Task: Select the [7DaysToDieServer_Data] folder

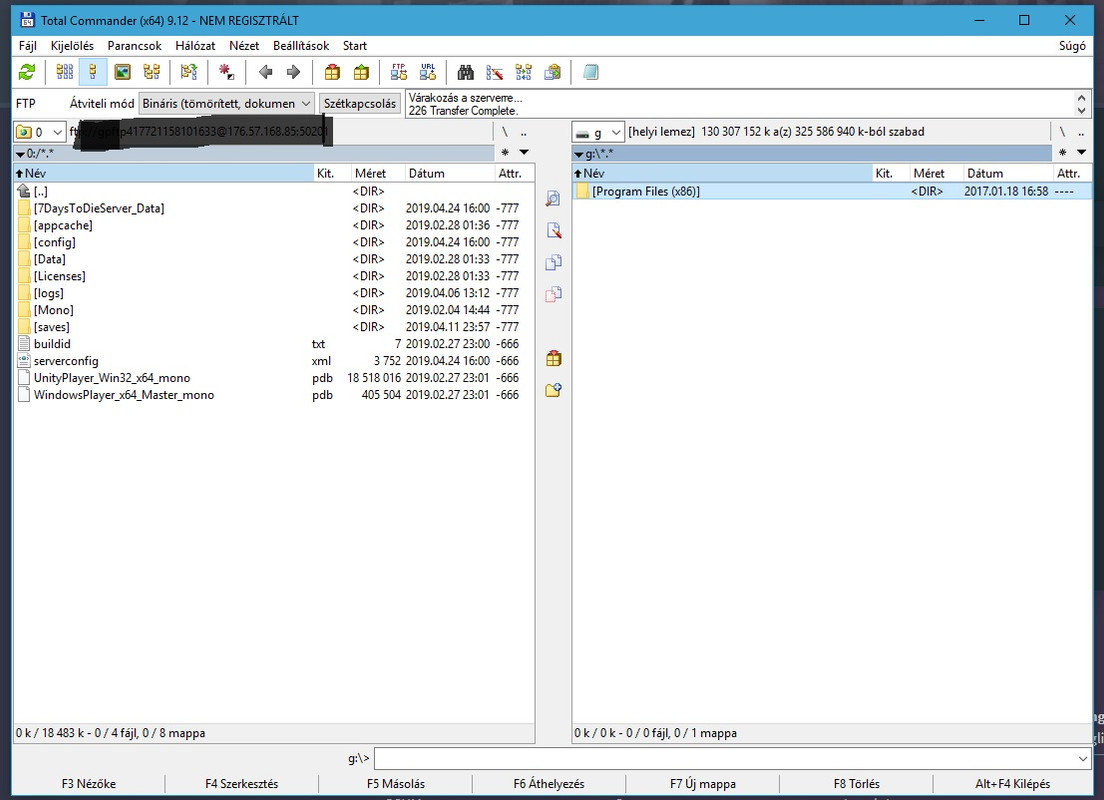Action: [99, 208]
